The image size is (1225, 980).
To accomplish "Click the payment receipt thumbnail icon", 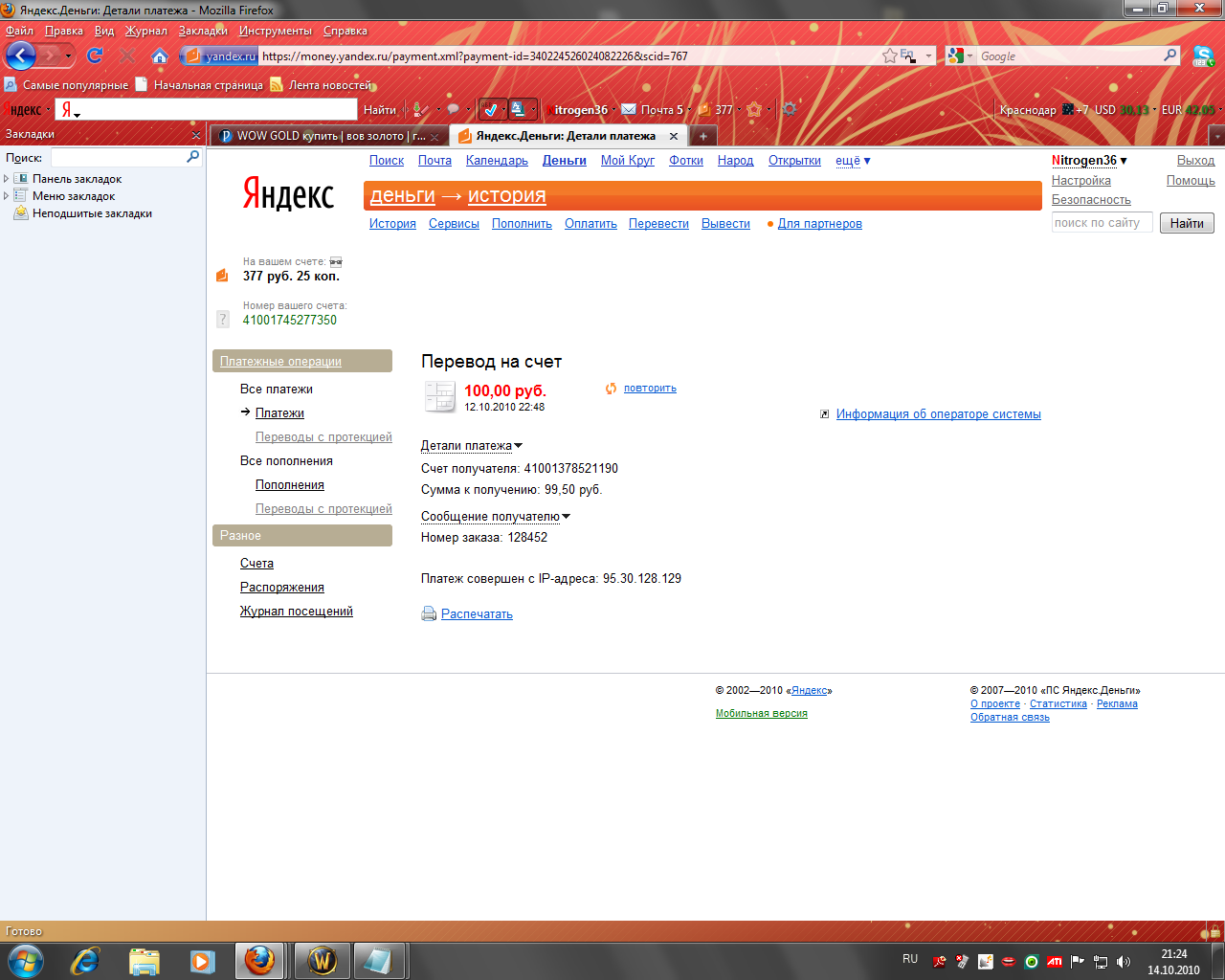I will (x=439, y=395).
